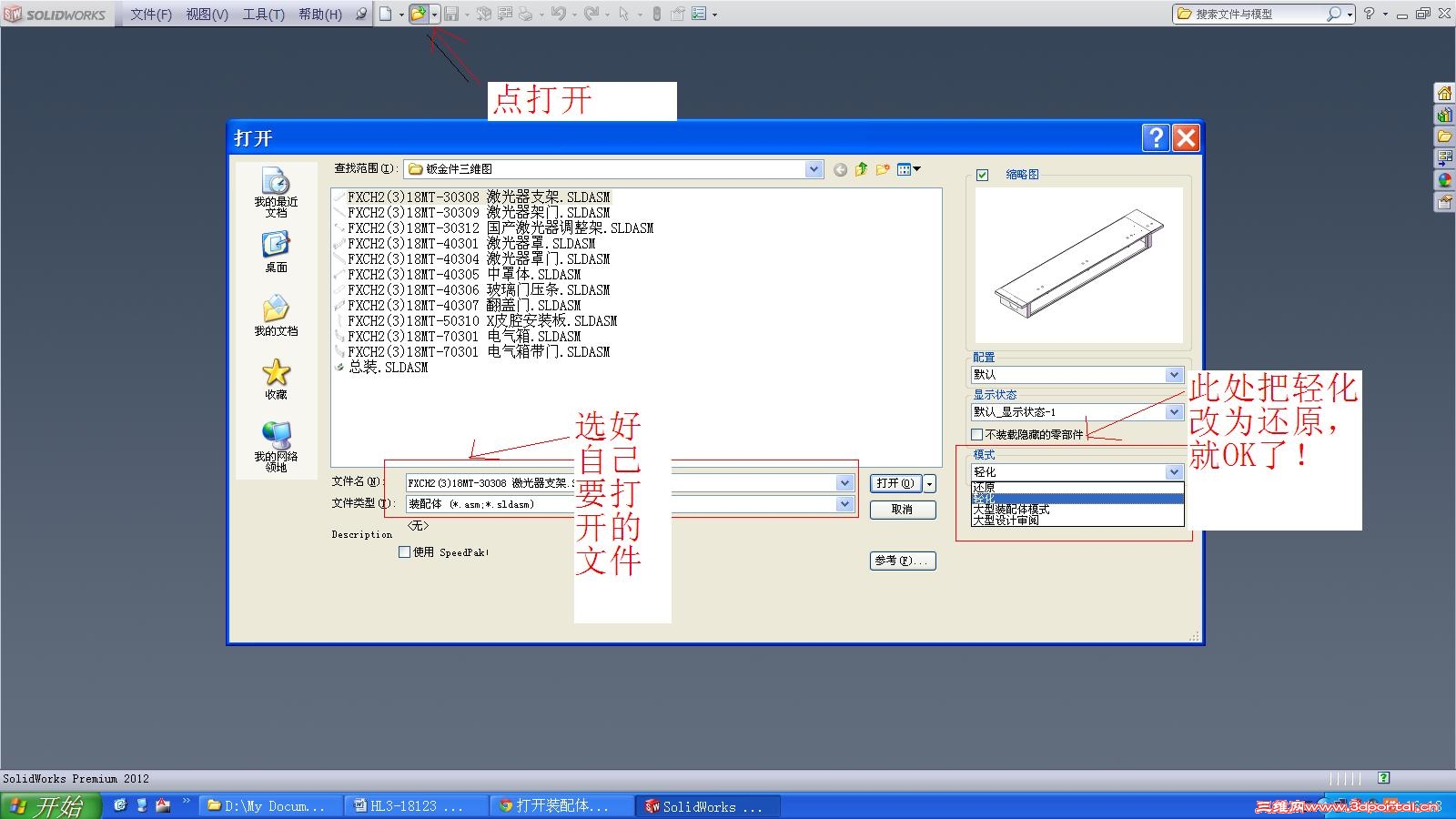Click the 打开 button in the dialog
Image resolution: width=1456 pixels, height=819 pixels.
tap(895, 484)
